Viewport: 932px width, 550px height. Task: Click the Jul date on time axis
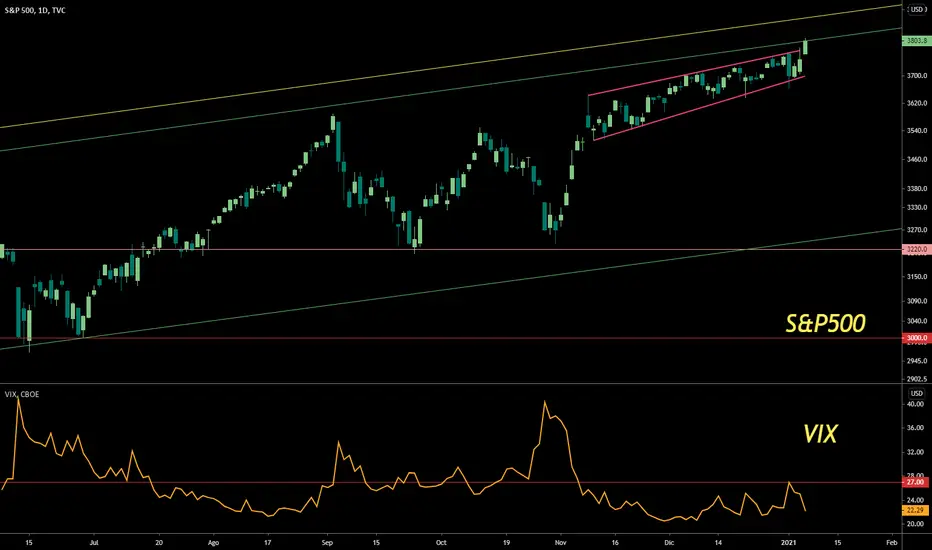(x=93, y=542)
